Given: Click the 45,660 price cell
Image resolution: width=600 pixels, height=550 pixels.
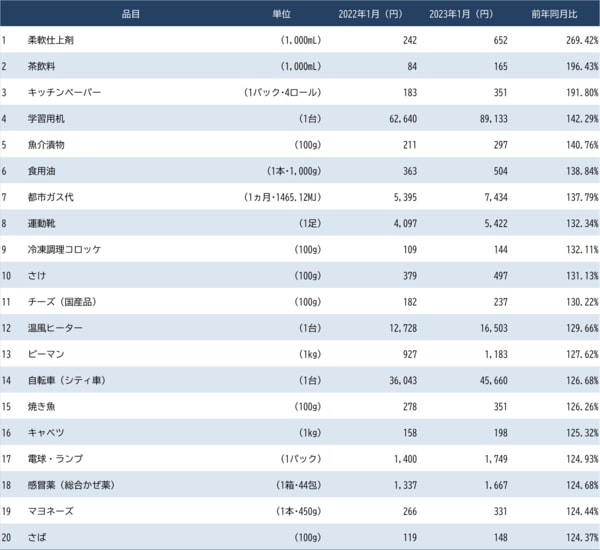Looking at the screenshot, I should pyautogui.click(x=494, y=380).
